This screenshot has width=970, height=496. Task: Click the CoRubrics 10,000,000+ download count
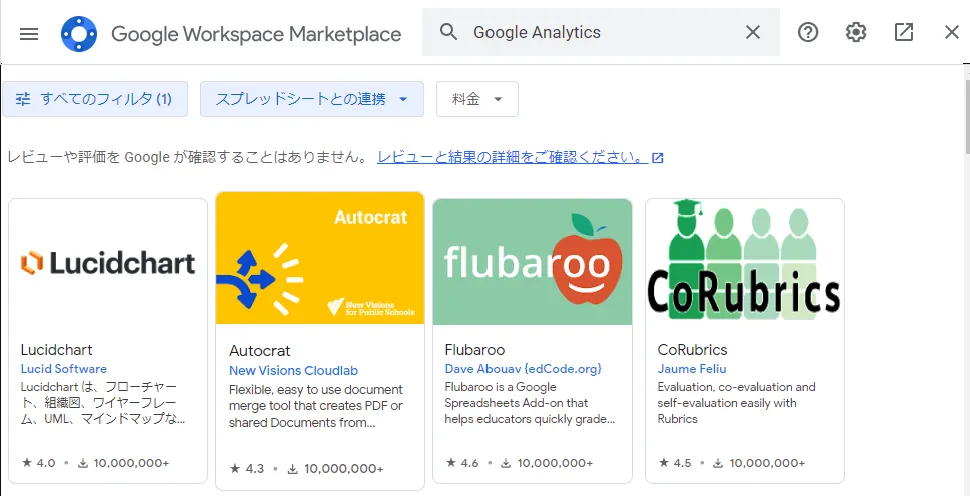759,463
